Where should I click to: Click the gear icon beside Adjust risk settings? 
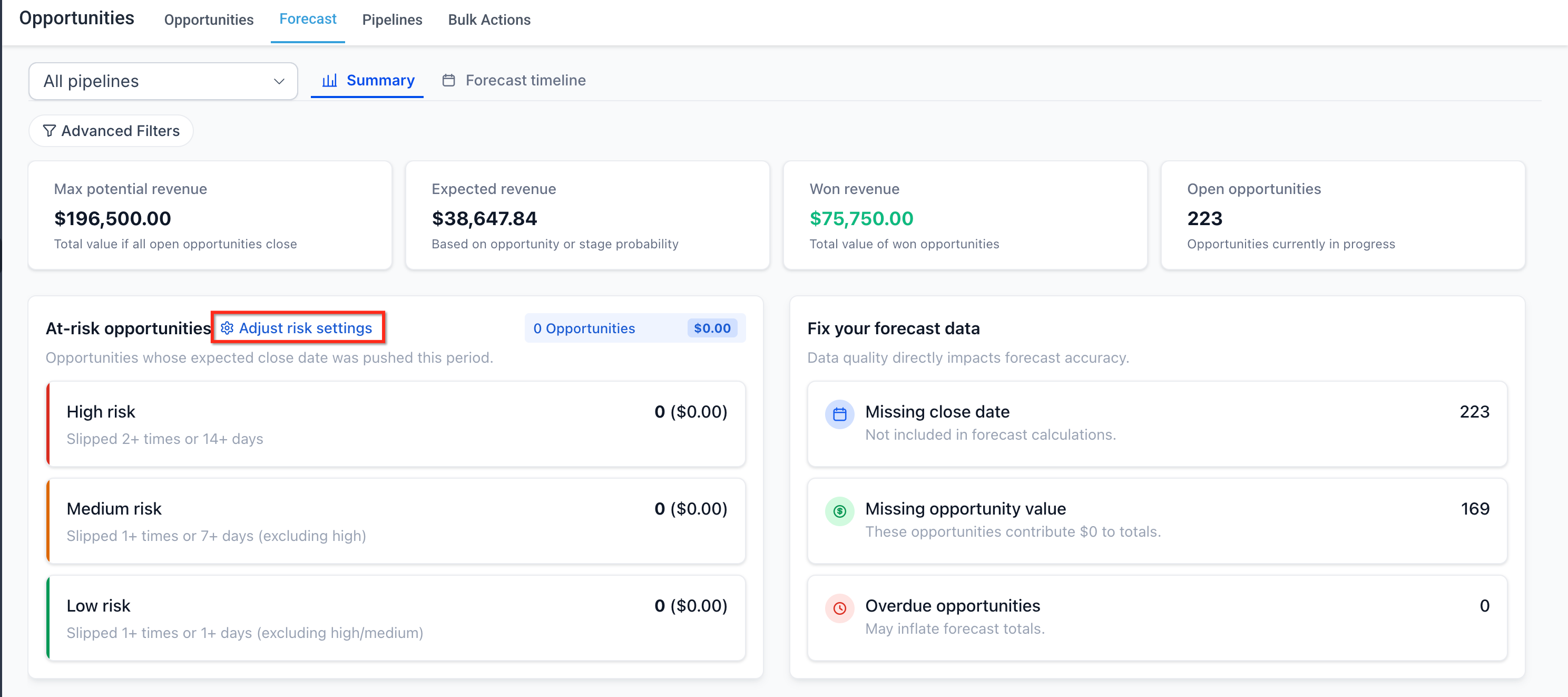click(227, 328)
